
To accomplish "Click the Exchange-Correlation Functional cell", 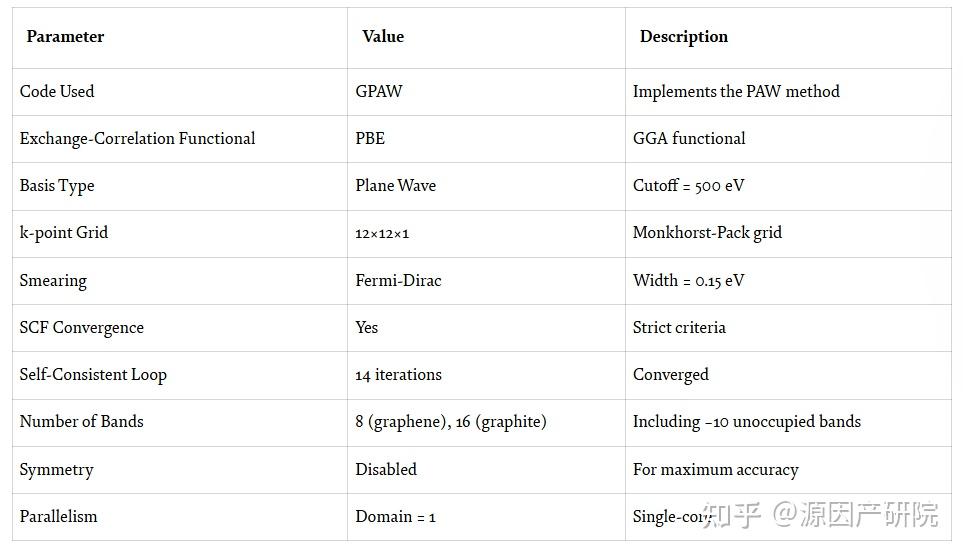I will [x=137, y=138].
